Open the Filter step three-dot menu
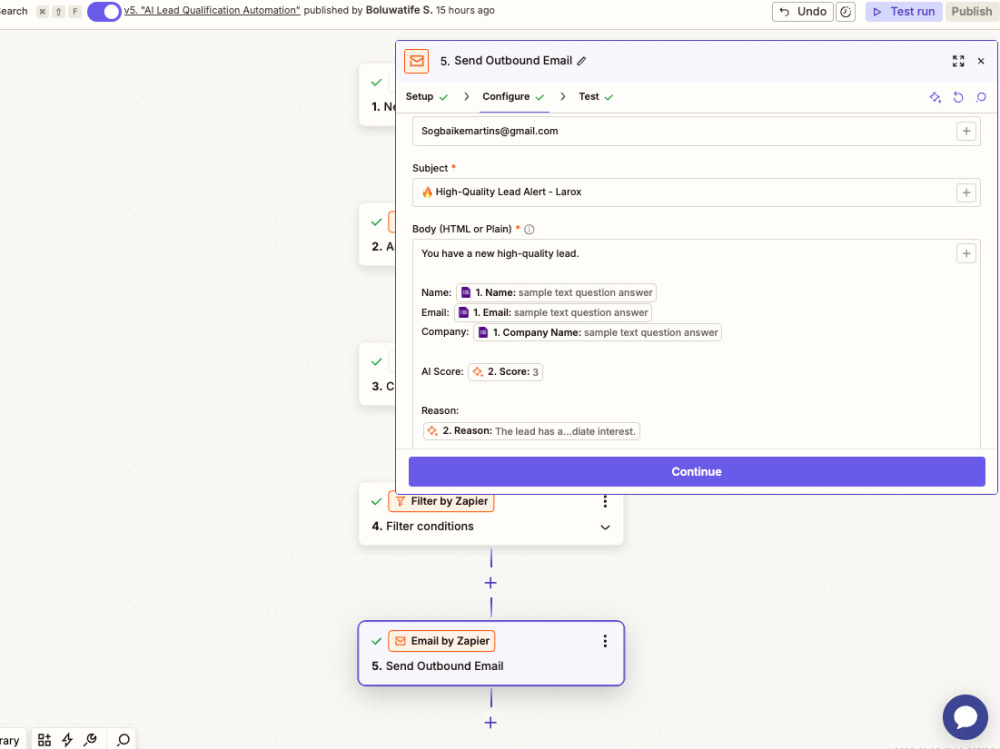 605,501
